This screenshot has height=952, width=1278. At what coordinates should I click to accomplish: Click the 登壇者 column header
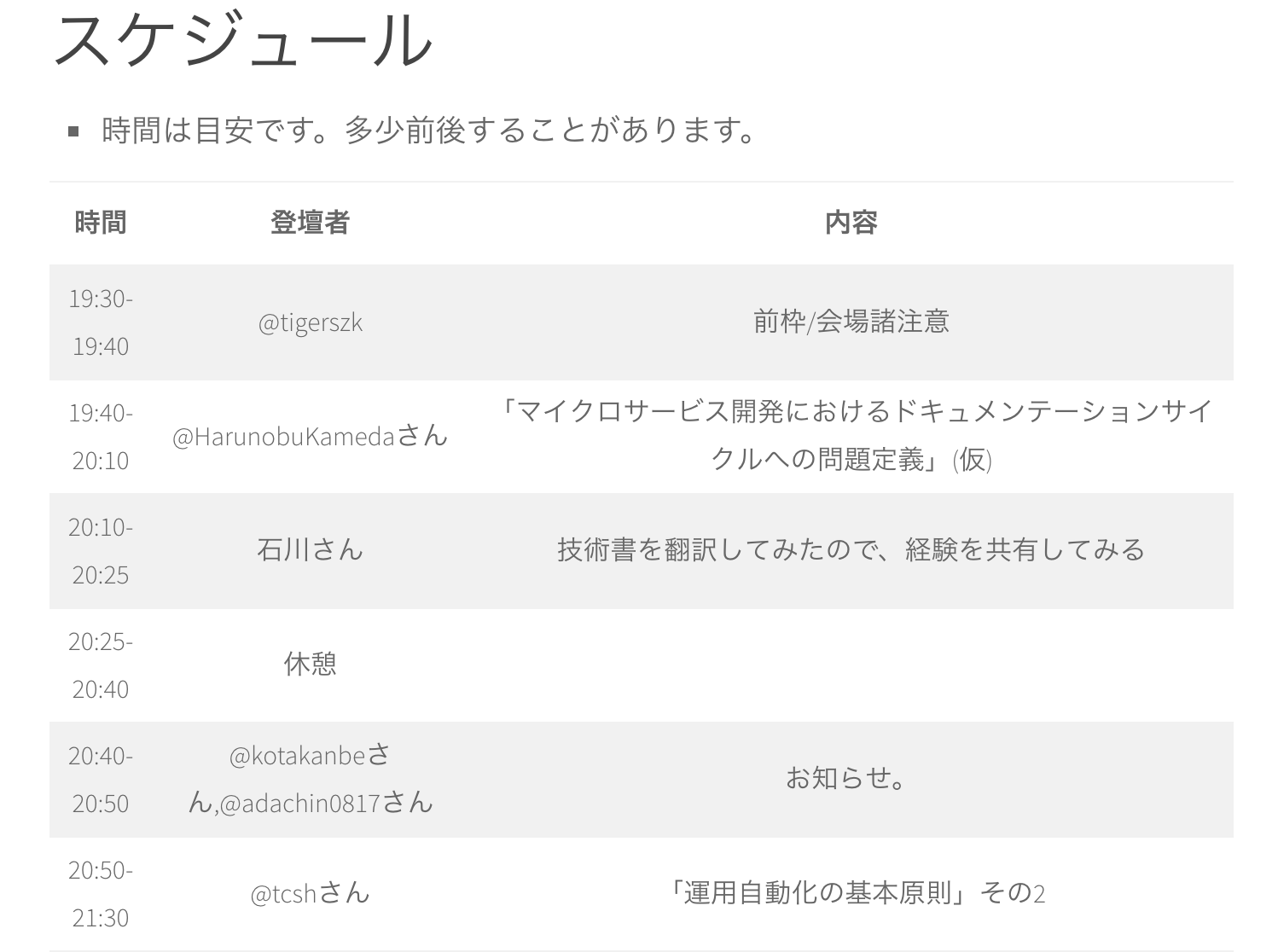click(310, 223)
